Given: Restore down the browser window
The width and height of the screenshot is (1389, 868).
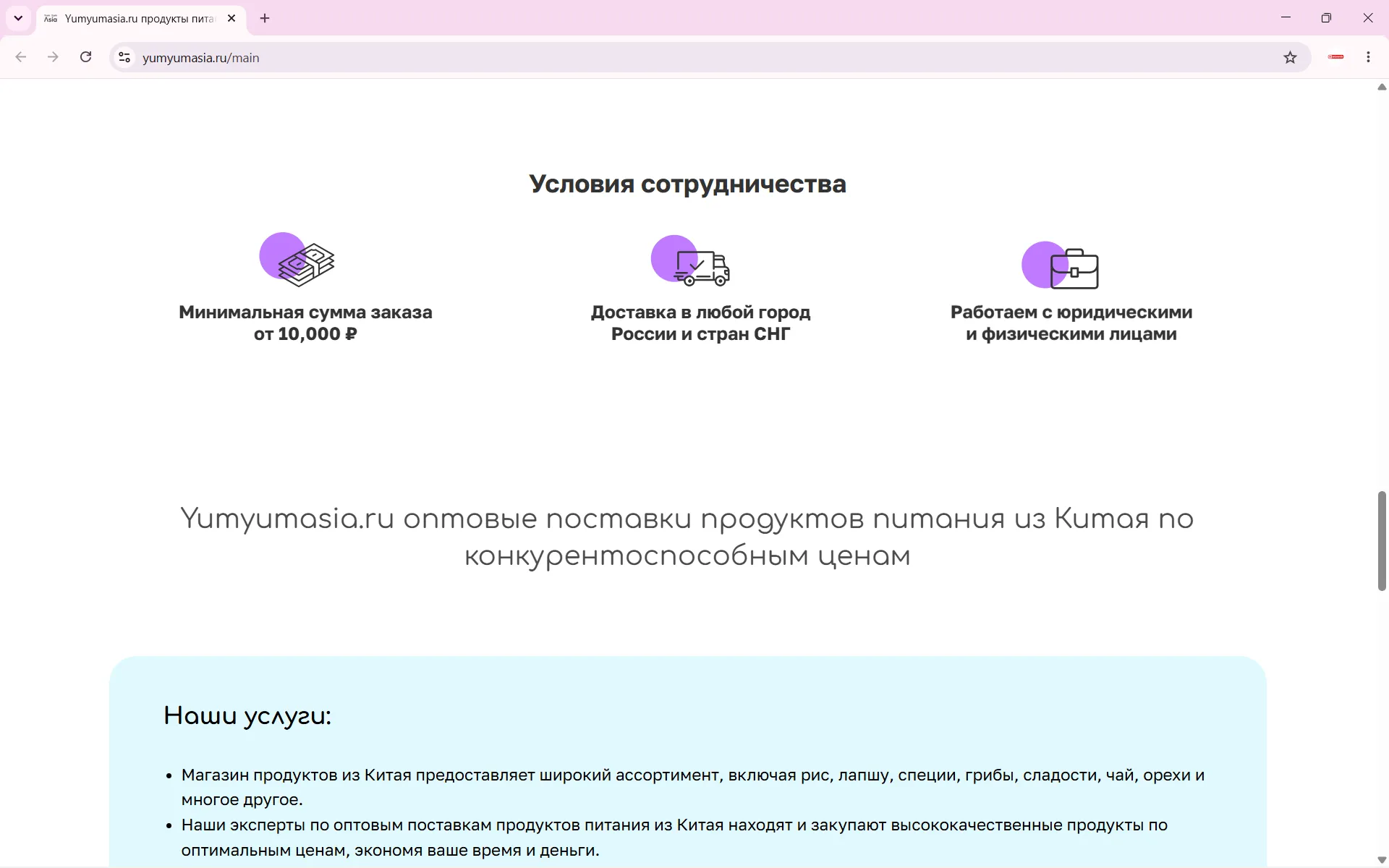Looking at the screenshot, I should 1326,18.
